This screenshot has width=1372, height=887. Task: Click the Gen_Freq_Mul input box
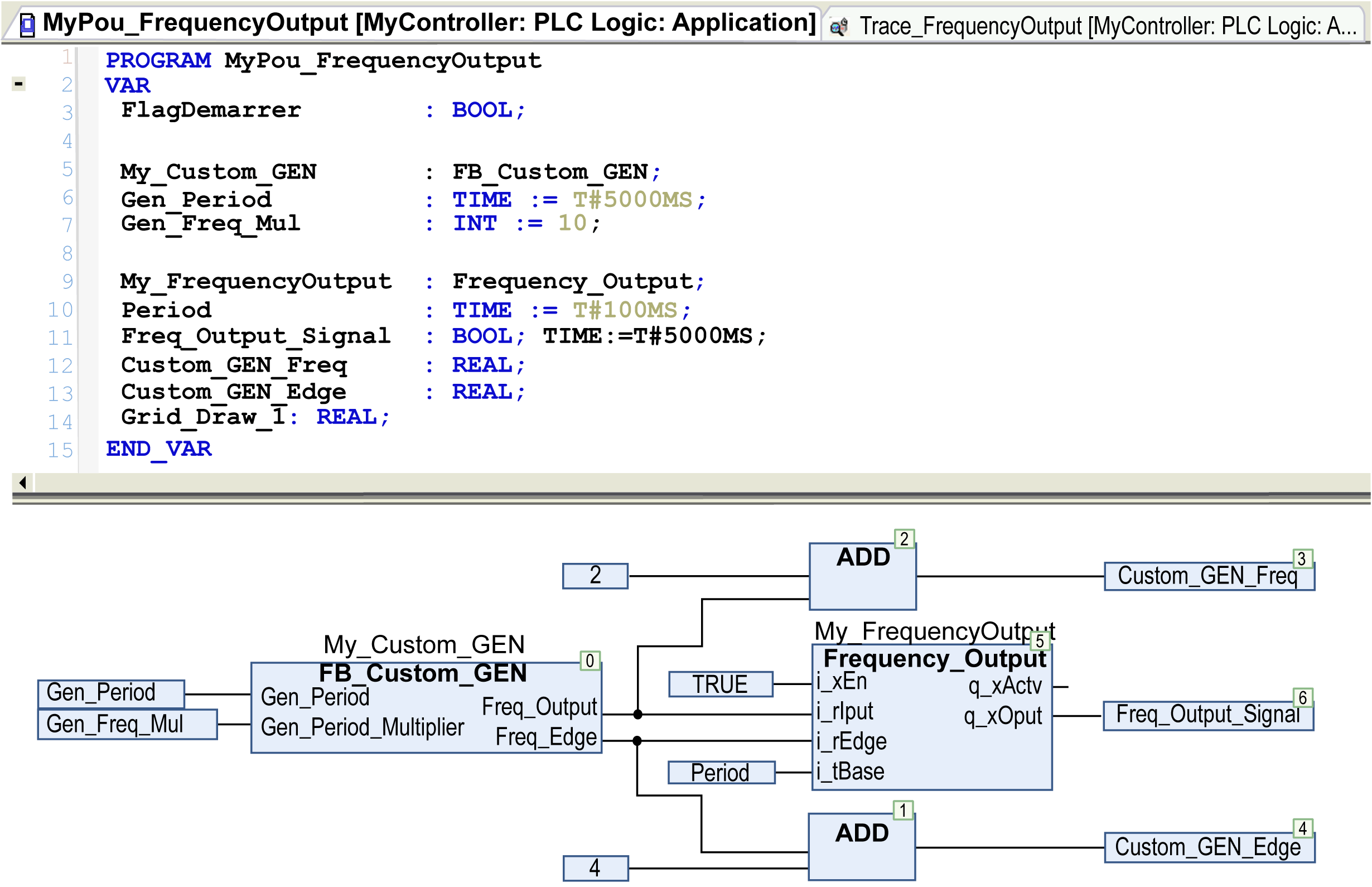click(x=127, y=725)
